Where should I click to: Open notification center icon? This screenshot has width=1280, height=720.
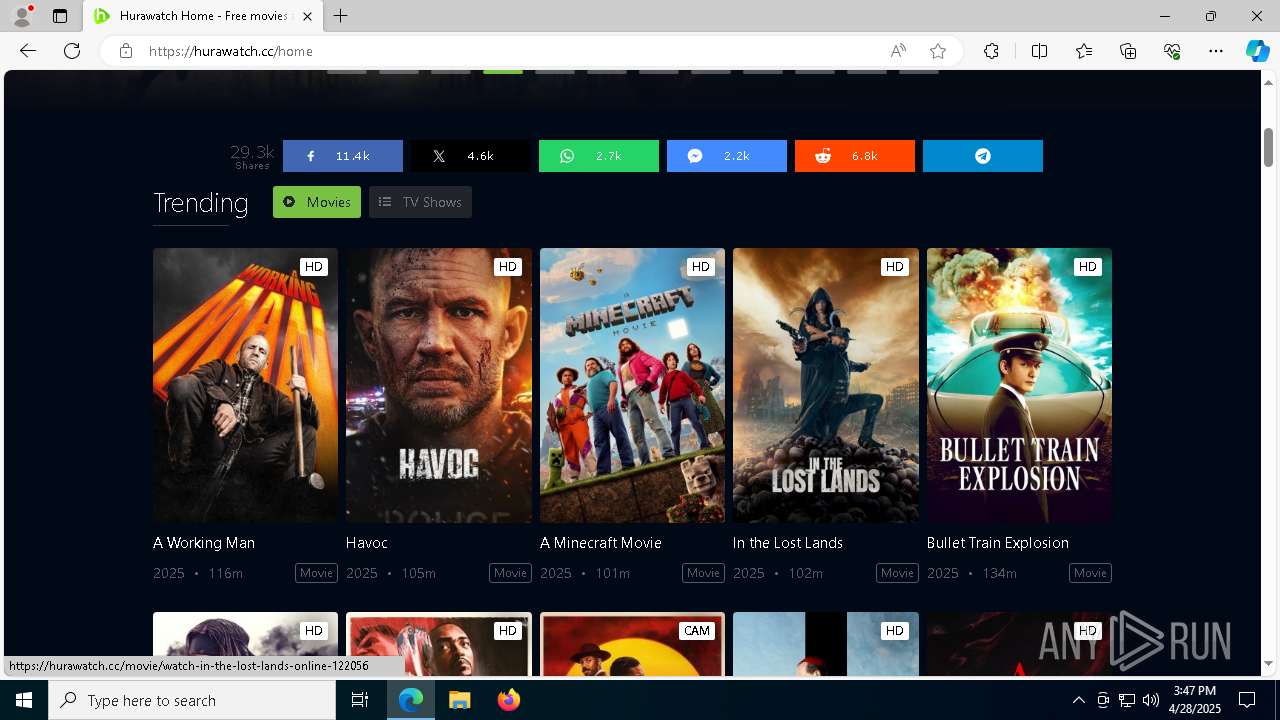1247,700
